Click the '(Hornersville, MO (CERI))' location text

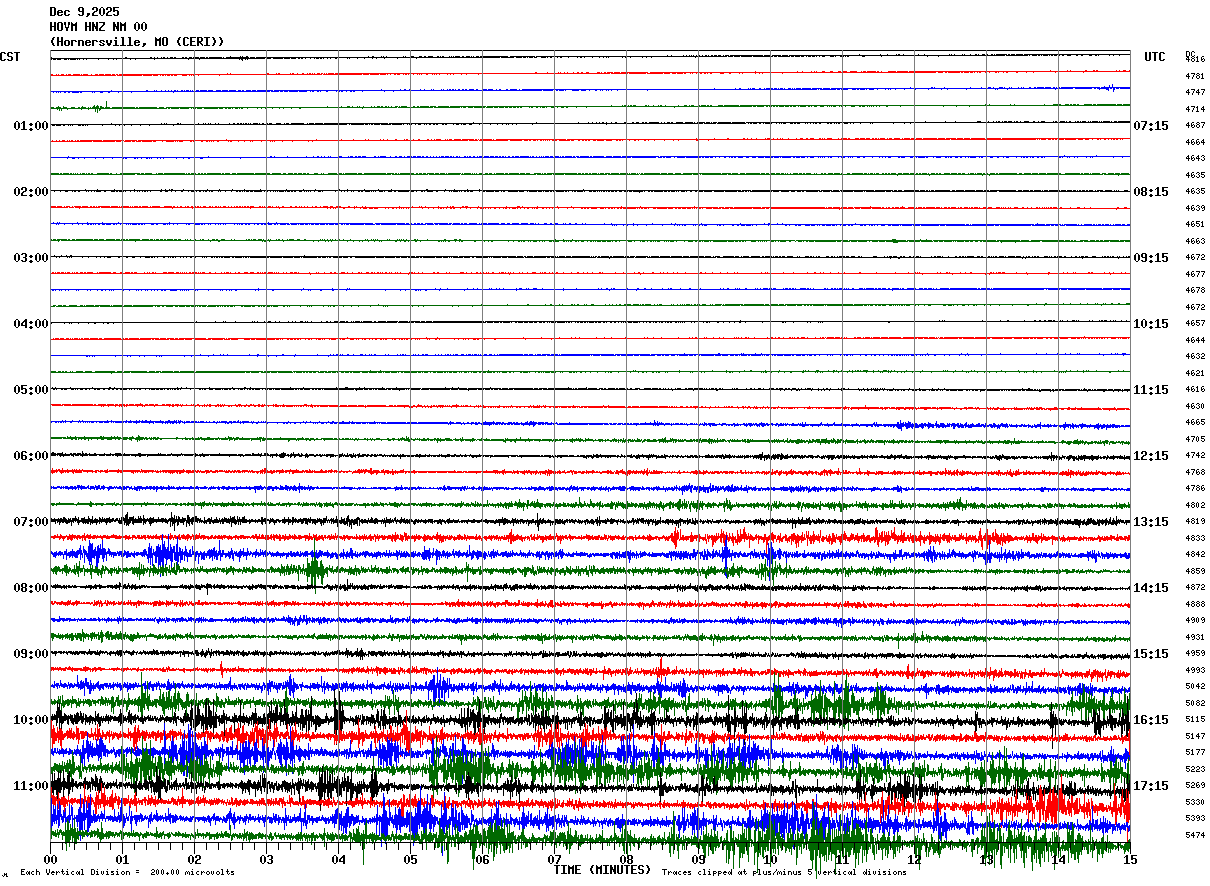(x=137, y=42)
